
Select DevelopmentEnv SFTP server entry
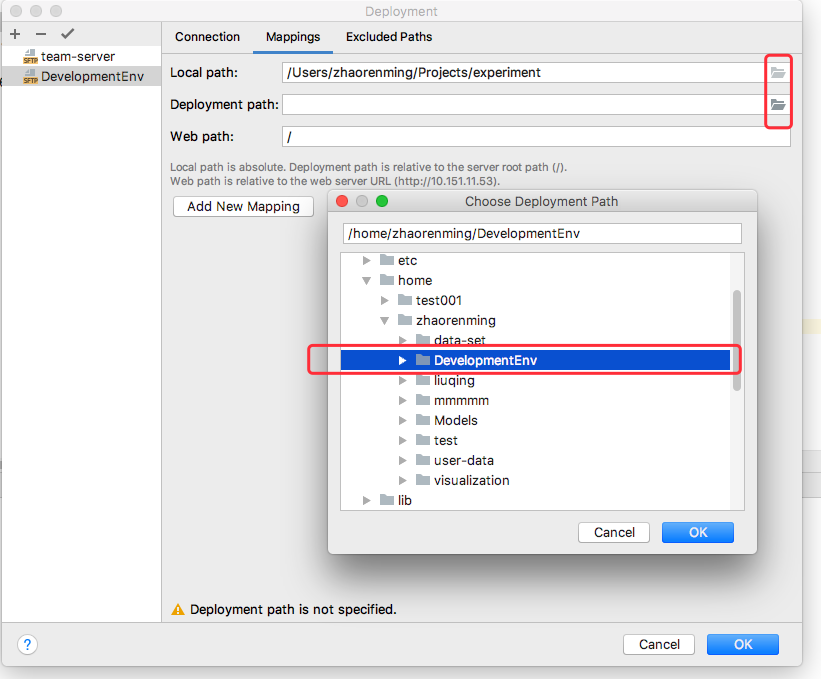(91, 77)
